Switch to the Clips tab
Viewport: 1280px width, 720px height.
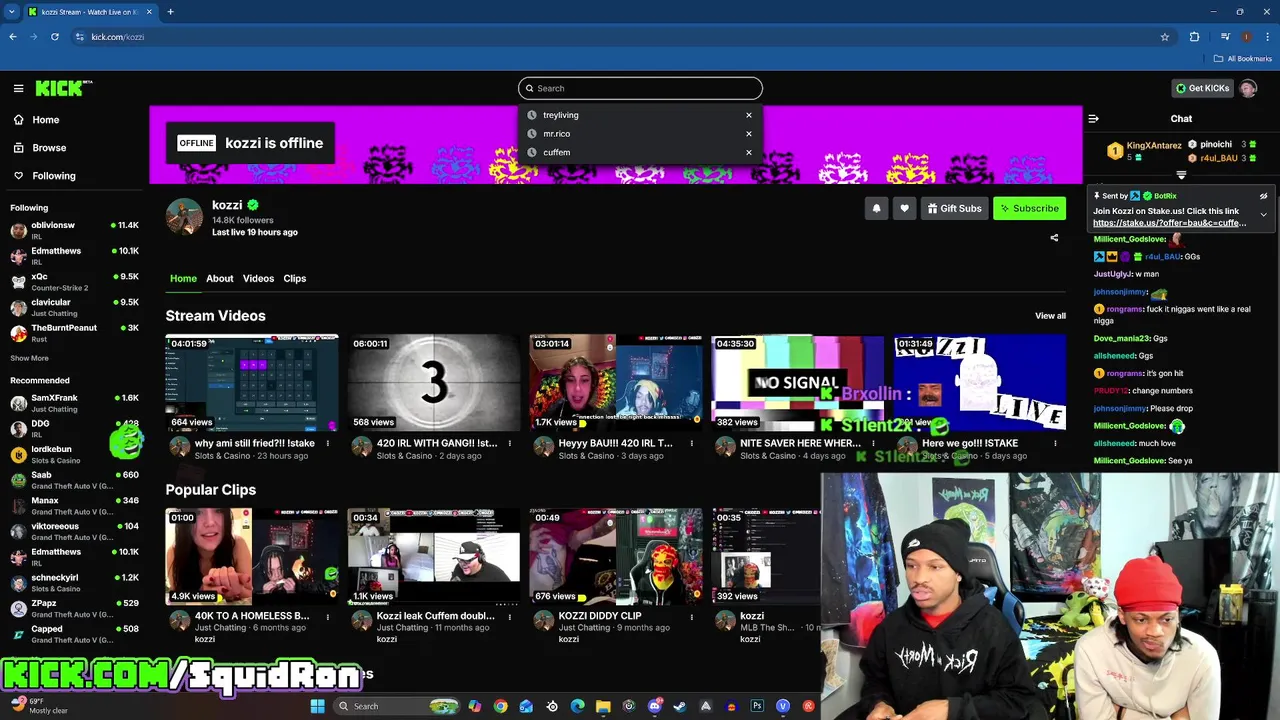295,278
